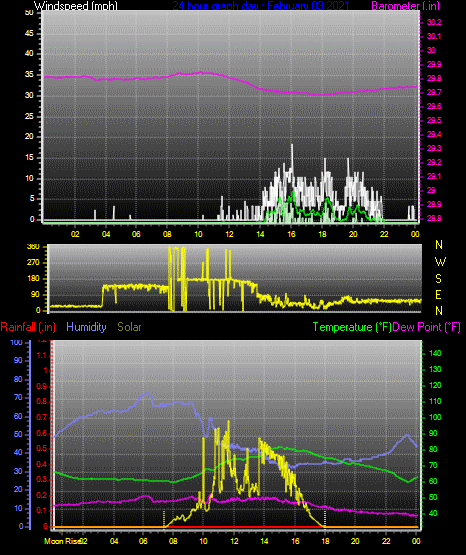Click the 20 windspeed axis value
Screen dimensions: 466x555
29,137
